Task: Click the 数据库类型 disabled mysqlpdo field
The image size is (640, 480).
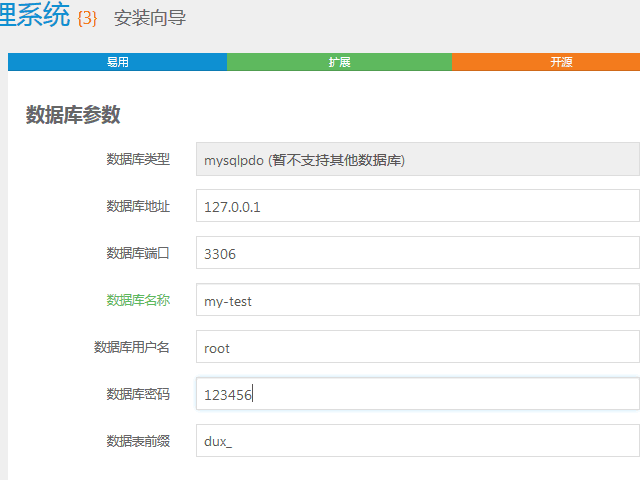Action: click(x=417, y=159)
